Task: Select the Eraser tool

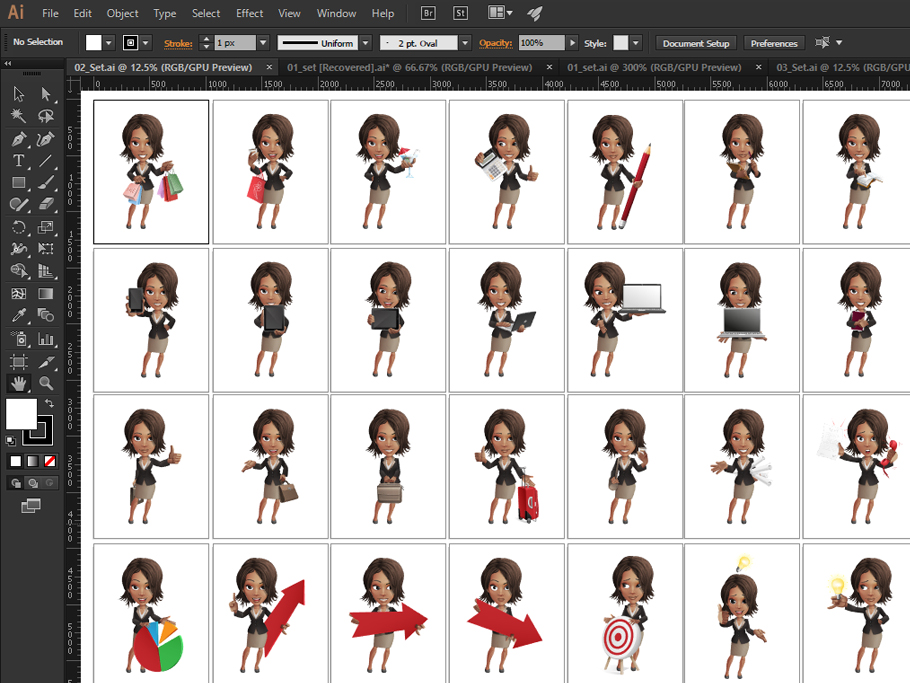Action: [x=48, y=204]
